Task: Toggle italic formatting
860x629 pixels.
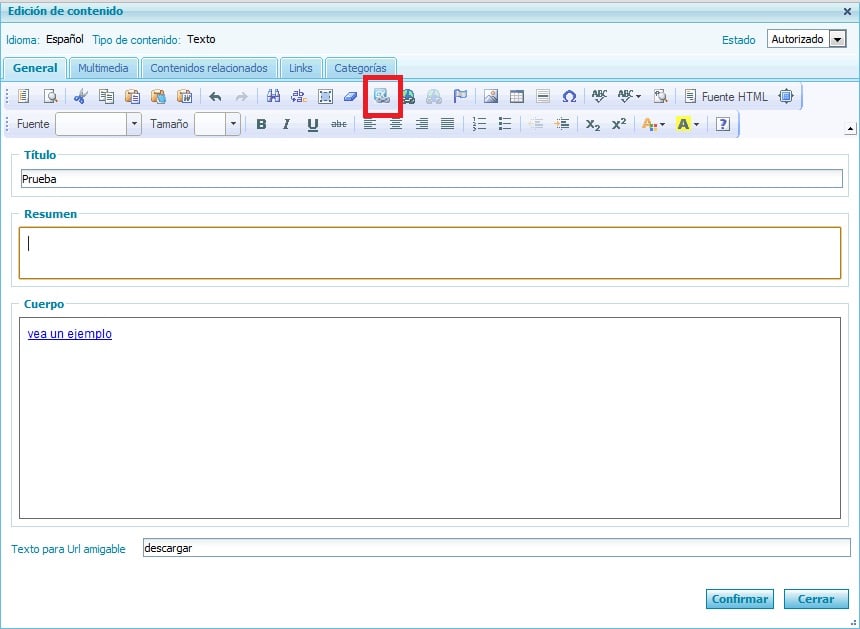Action: 286,124
